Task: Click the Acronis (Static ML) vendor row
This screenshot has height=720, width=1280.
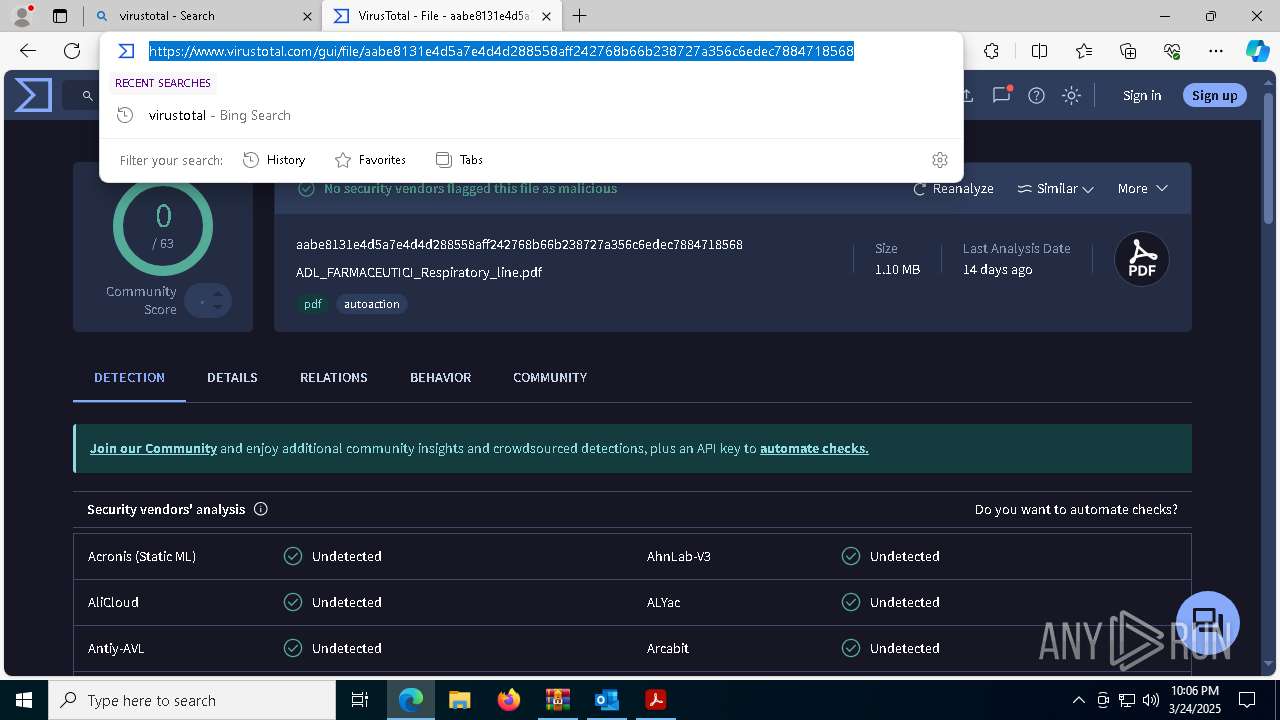Action: (x=353, y=556)
